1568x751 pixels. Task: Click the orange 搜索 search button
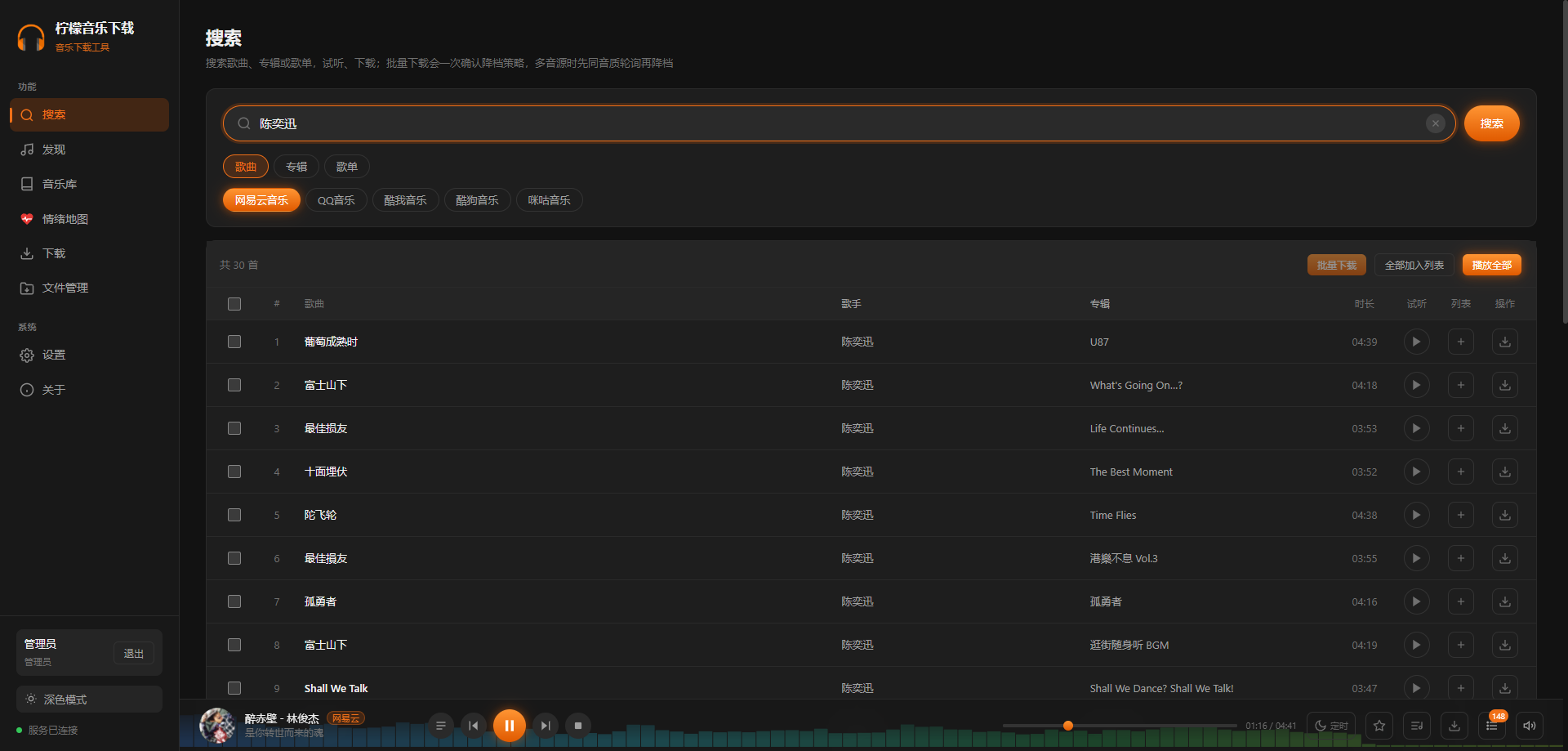1491,123
